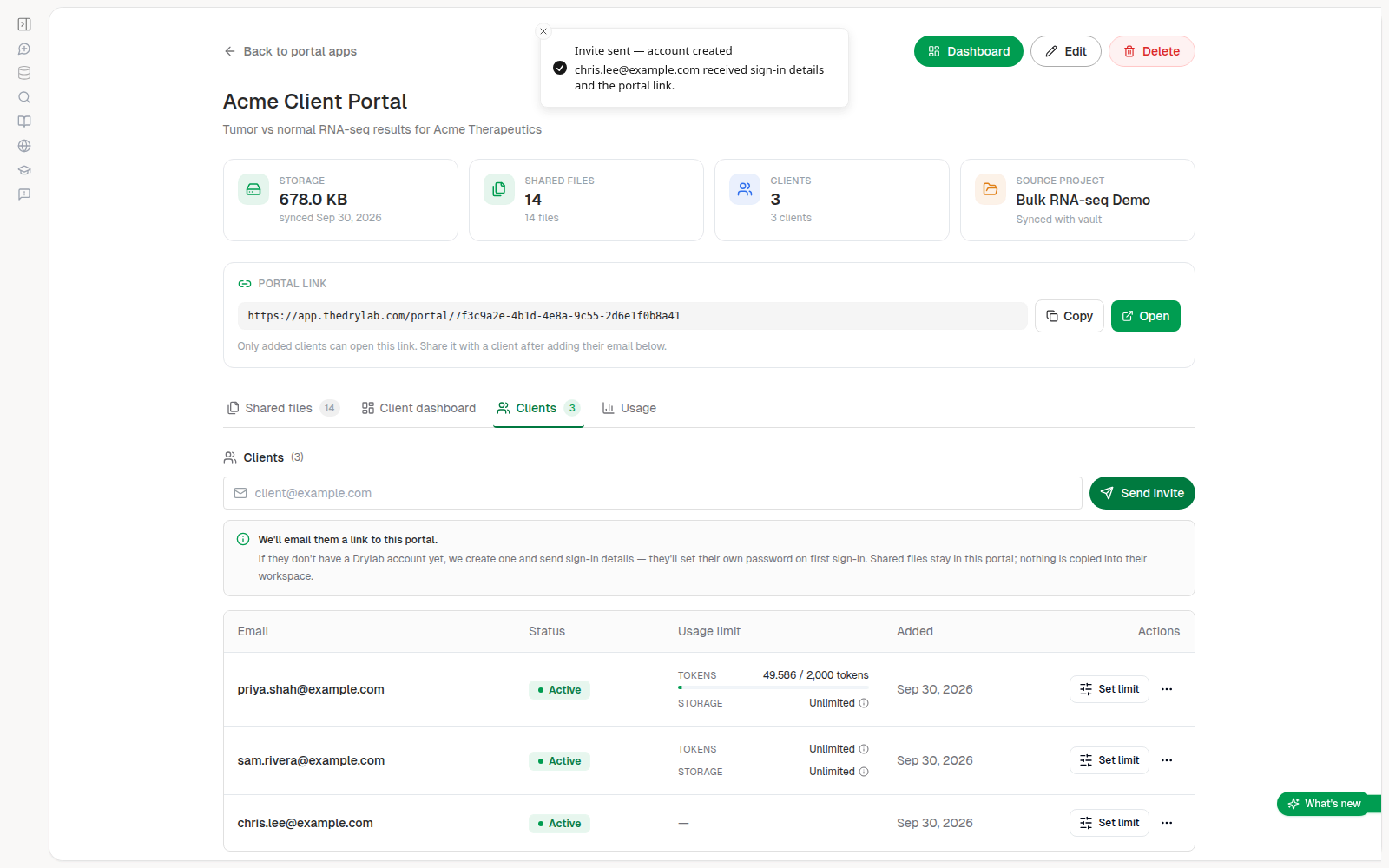This screenshot has width=1389, height=868.
Task: Open the globe icon in sidebar
Action: [24, 146]
